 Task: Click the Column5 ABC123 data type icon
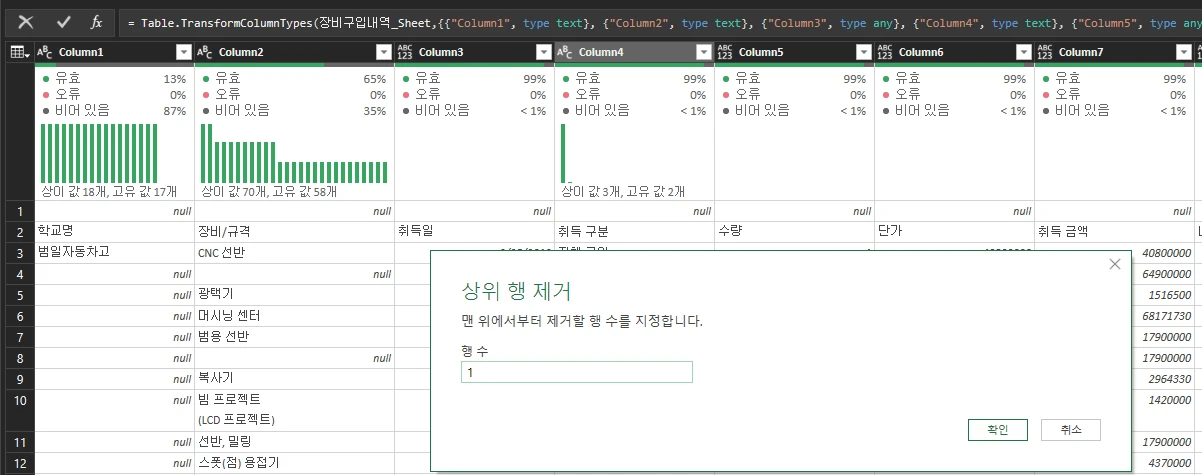coord(725,52)
